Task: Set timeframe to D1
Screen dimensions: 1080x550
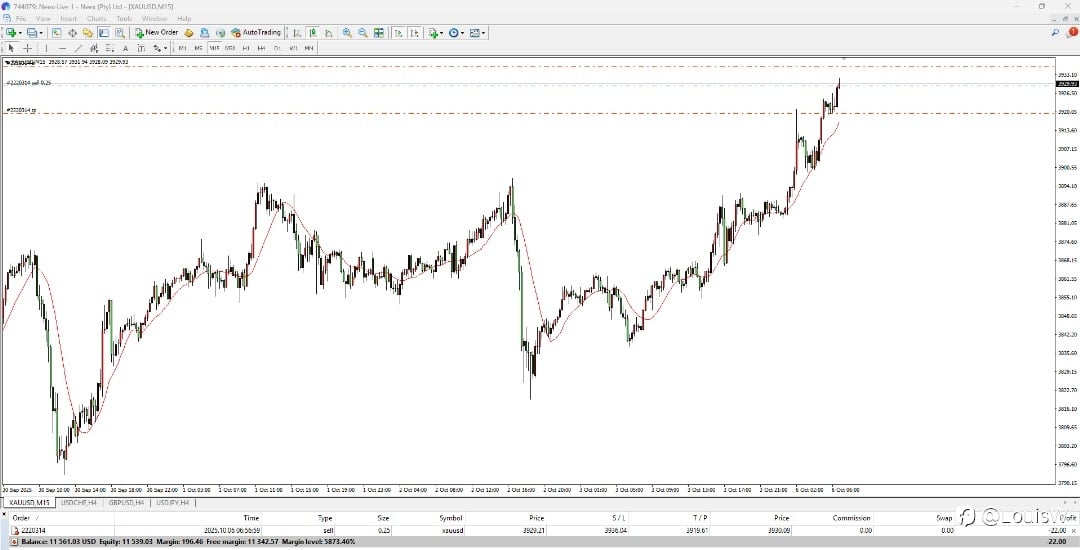Action: 278,48
